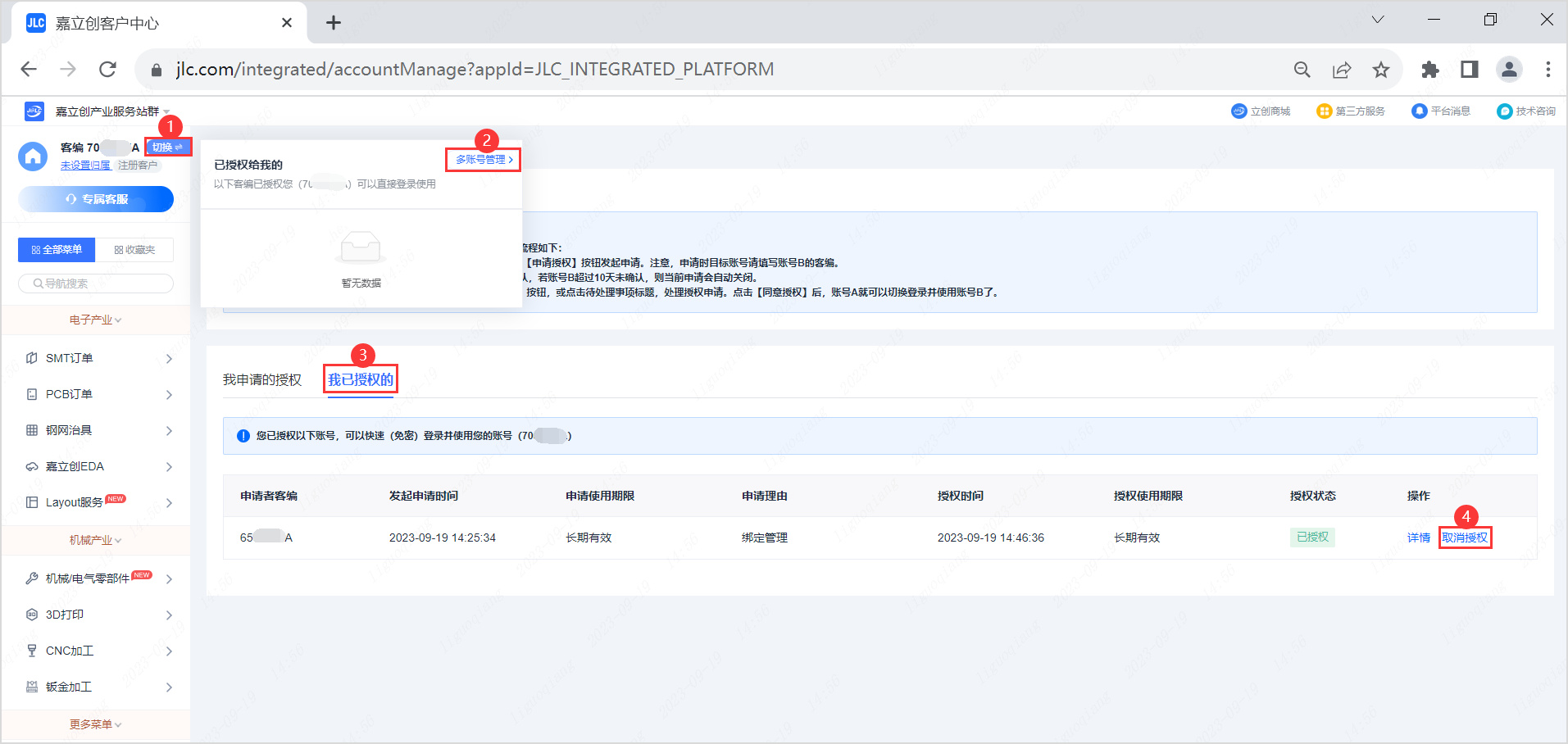
Task: Bookmark this page with star icon
Action: [1381, 70]
